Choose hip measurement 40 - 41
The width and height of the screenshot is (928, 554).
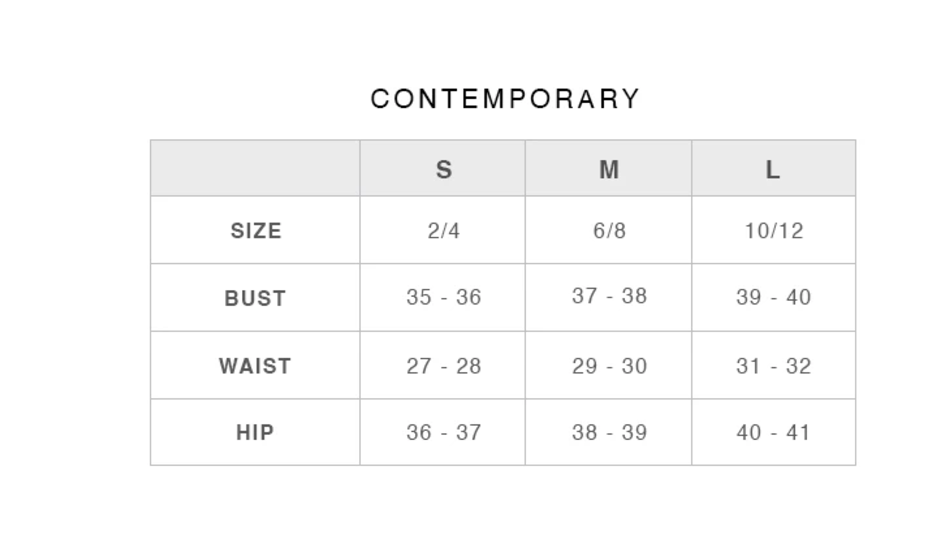(774, 433)
